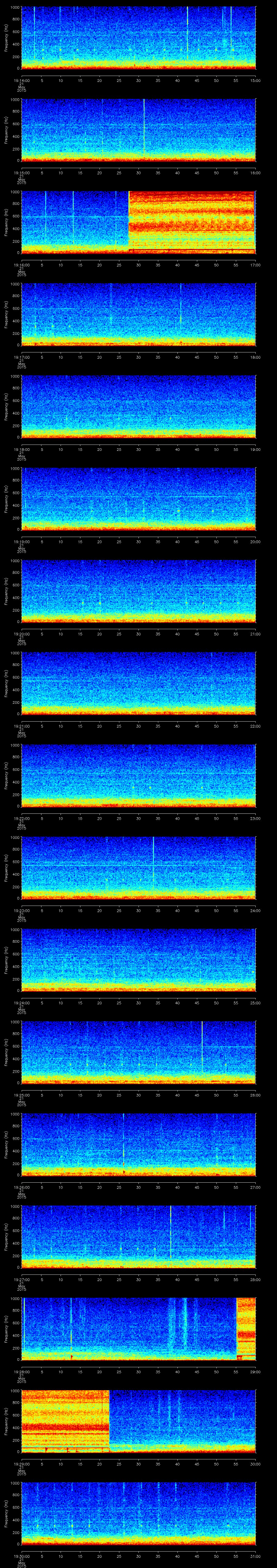
Task: Click the 21:00 end time label
Action: (x=255, y=634)
